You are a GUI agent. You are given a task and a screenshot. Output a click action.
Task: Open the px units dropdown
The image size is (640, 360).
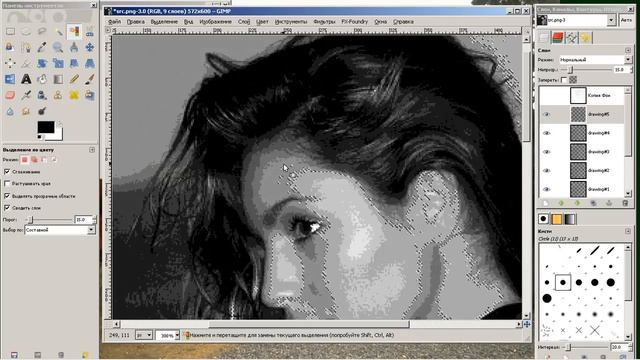coord(144,335)
